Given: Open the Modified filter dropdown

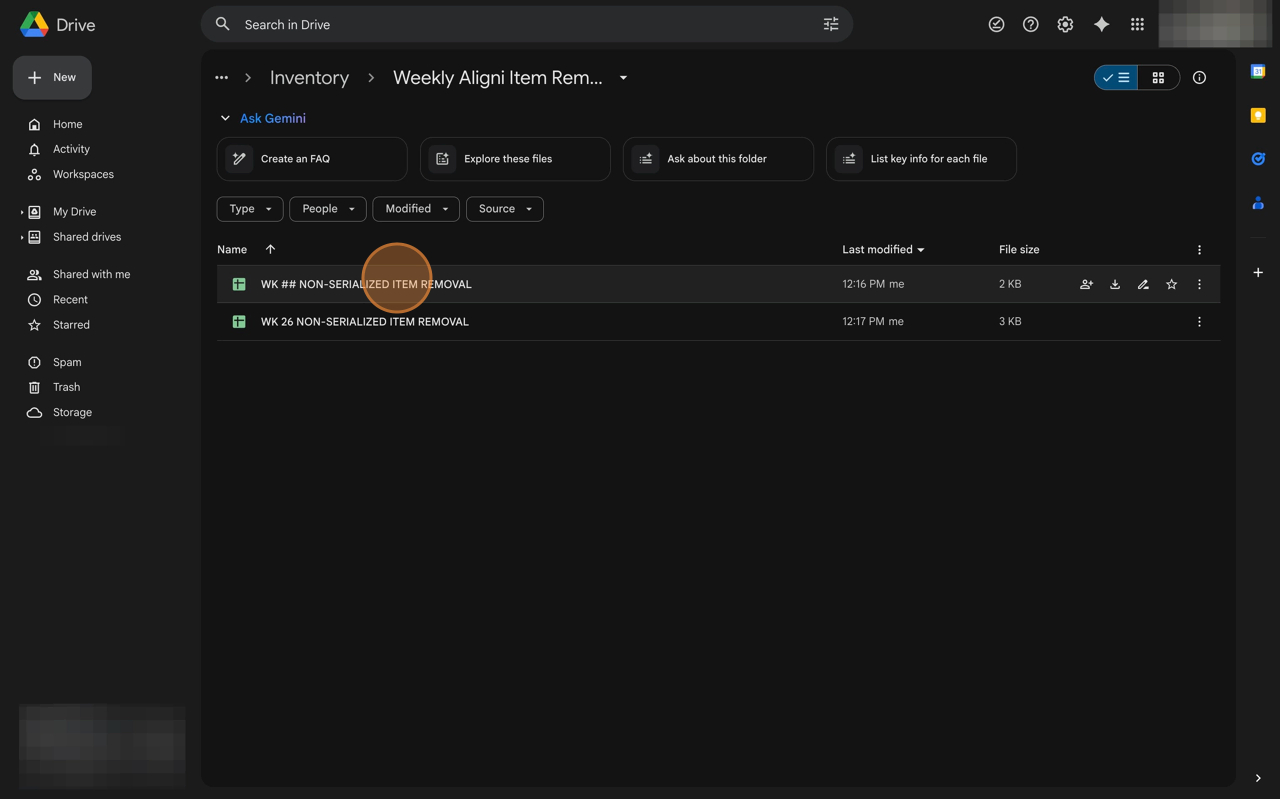Looking at the screenshot, I should click(x=416, y=209).
